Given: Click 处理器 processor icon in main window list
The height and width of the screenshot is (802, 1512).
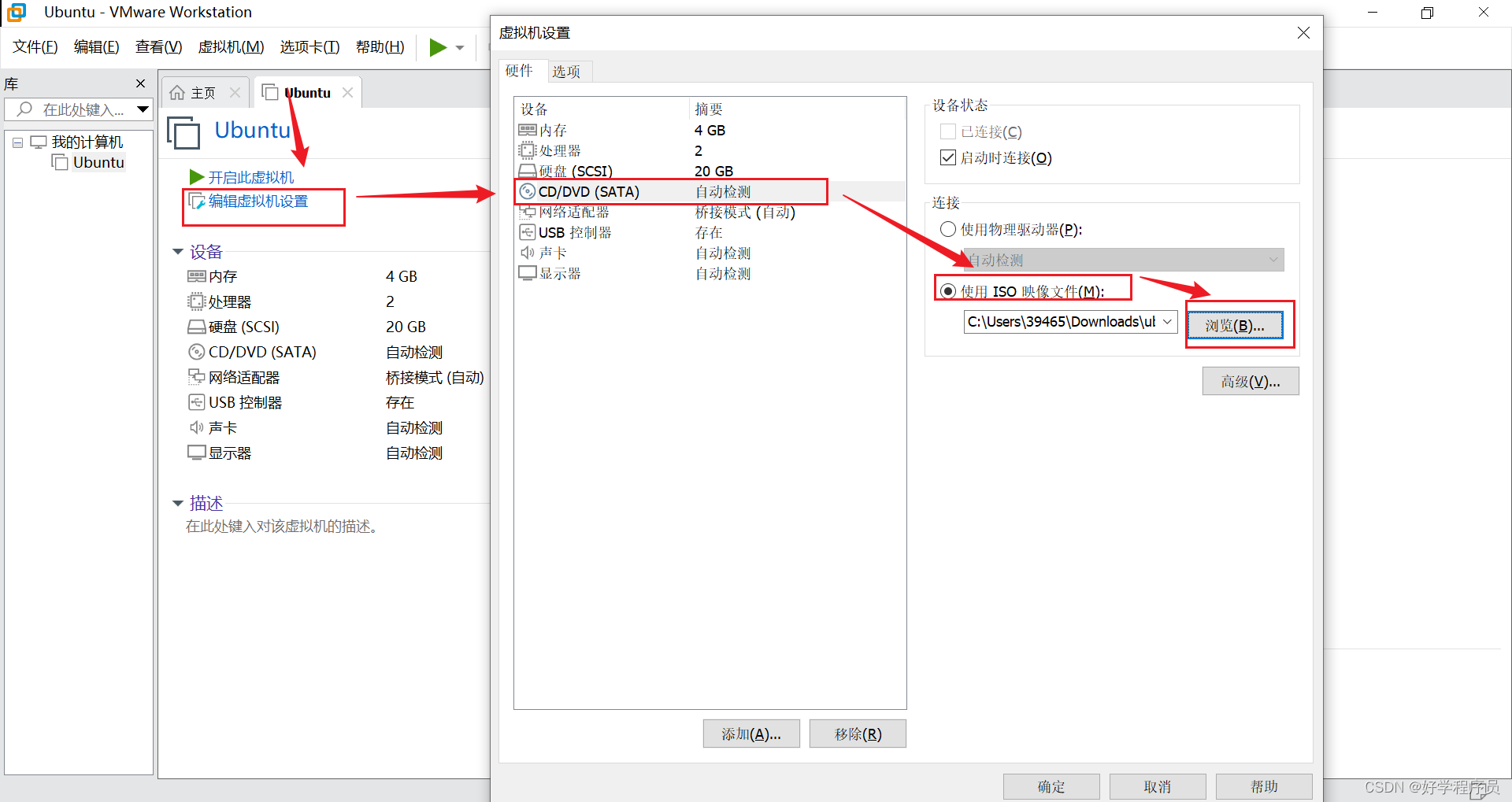Looking at the screenshot, I should click(196, 301).
